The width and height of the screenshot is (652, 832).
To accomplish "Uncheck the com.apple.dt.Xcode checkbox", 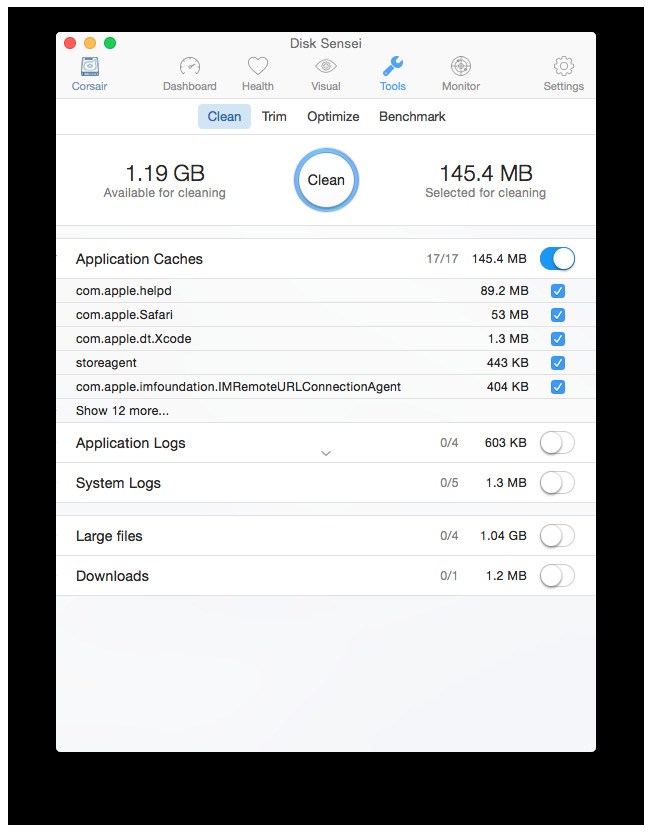I will (x=558, y=339).
